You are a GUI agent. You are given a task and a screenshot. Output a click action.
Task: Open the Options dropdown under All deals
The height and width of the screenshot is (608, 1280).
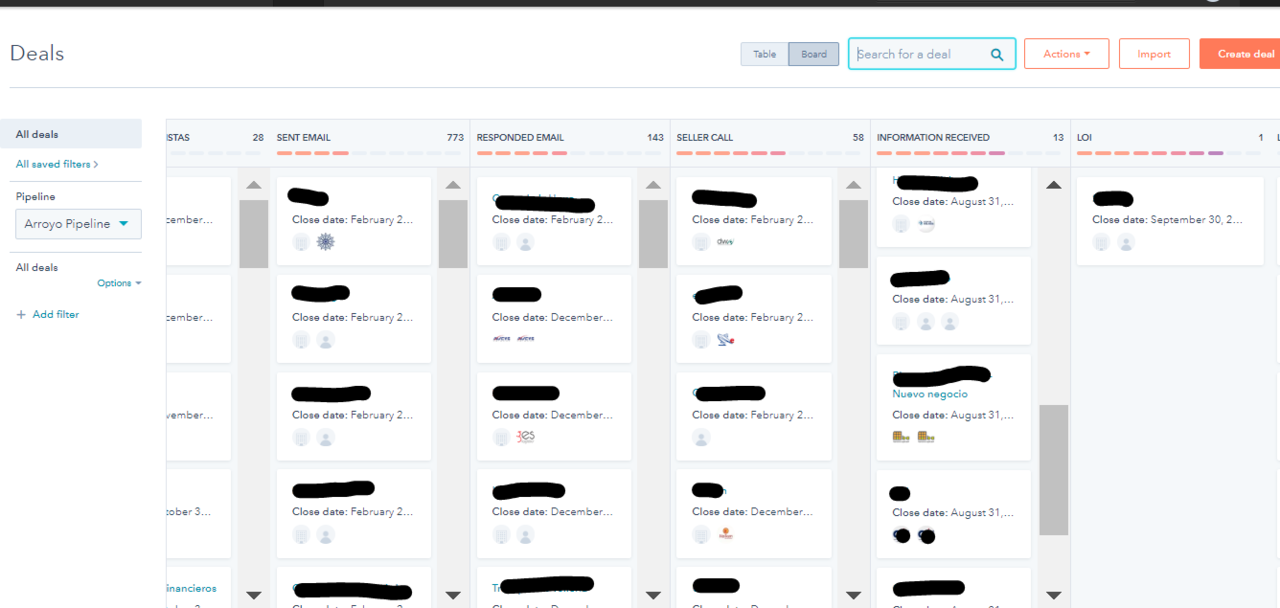(118, 283)
